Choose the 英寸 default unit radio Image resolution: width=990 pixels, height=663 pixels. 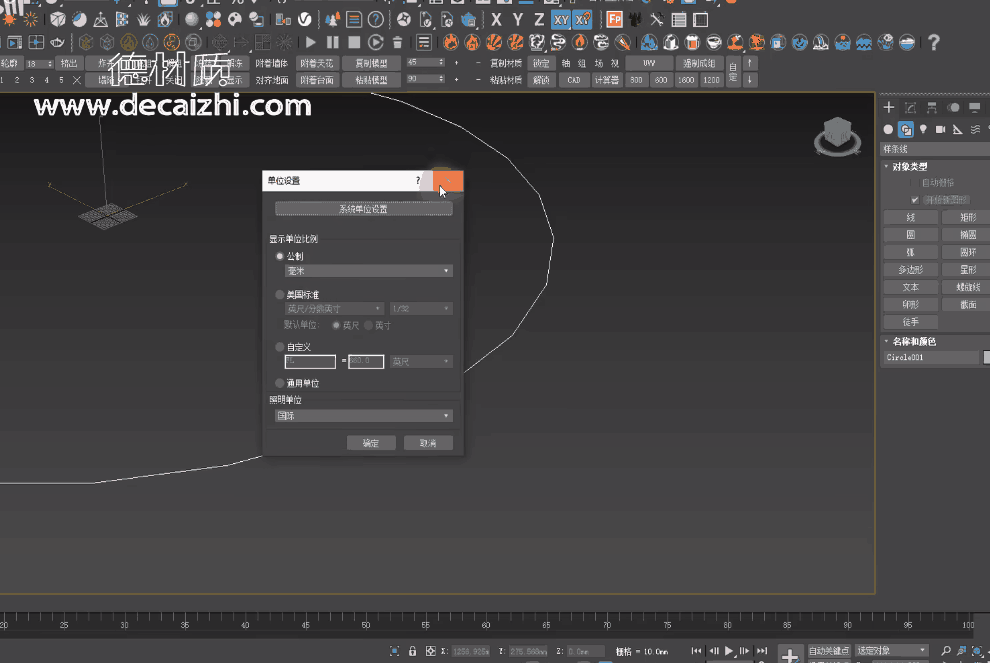368,325
